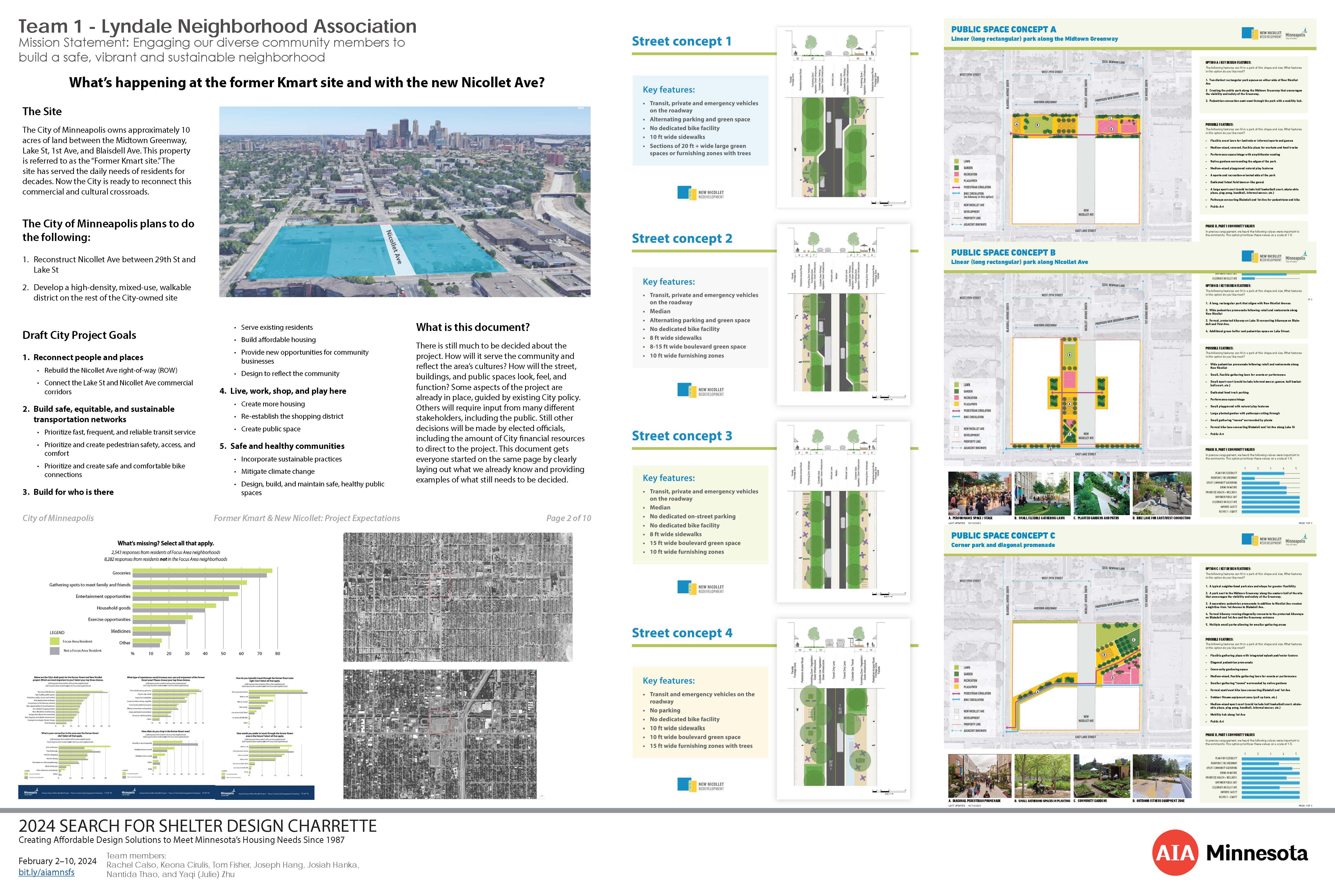Click 'Corner park and diagonal promenade' subtitle
Viewport: 1335px width, 896px height.
coord(1003,545)
